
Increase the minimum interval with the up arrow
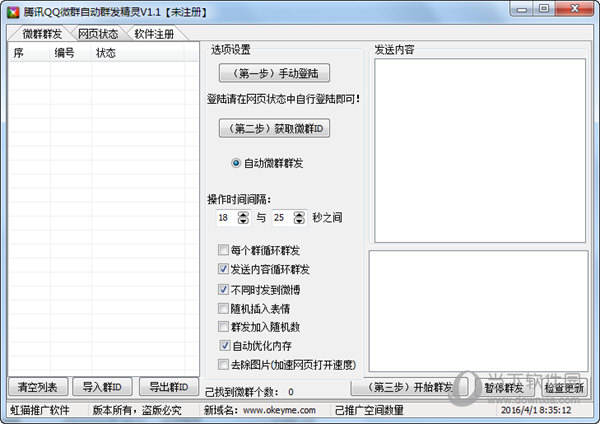243,214
